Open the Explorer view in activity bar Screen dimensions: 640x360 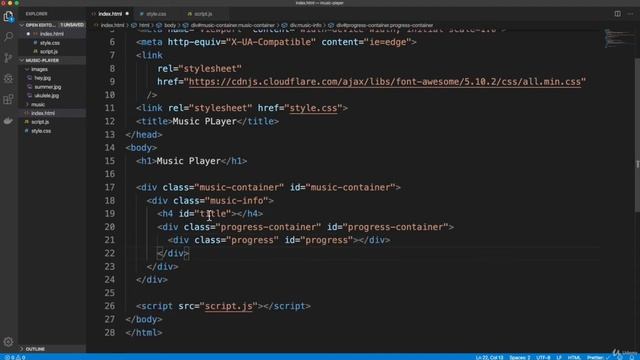pos(9,17)
